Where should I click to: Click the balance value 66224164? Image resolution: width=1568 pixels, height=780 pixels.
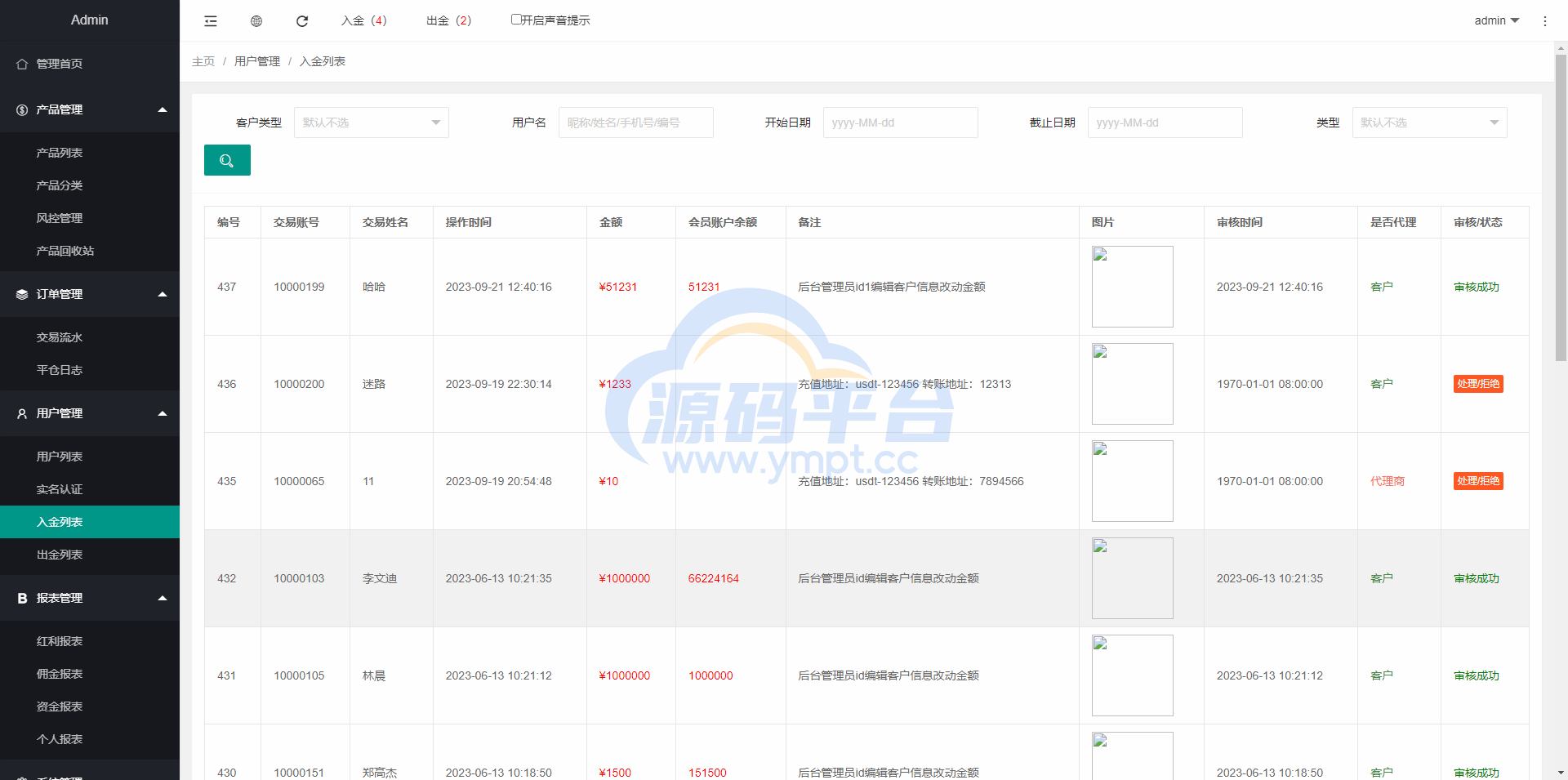(714, 578)
